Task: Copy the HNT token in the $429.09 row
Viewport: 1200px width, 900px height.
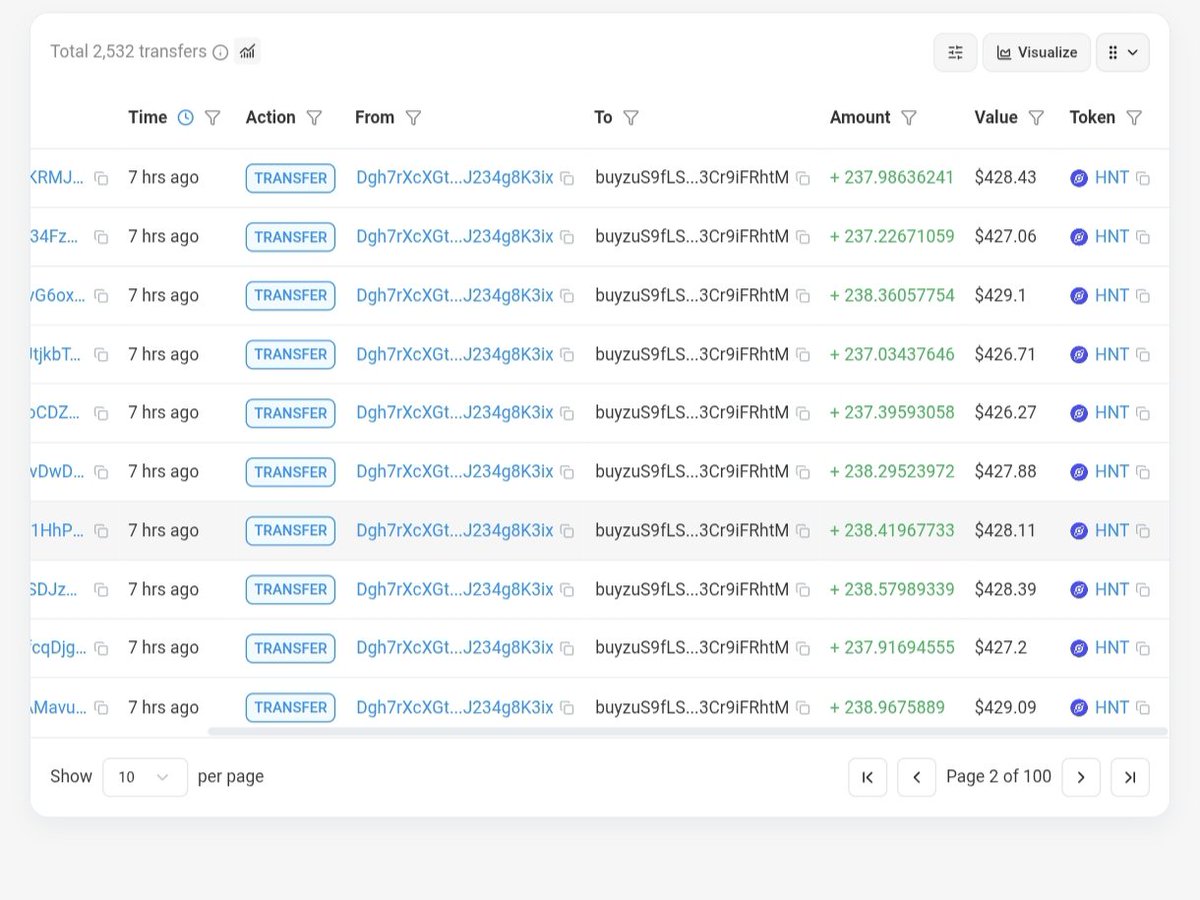Action: [x=1142, y=708]
